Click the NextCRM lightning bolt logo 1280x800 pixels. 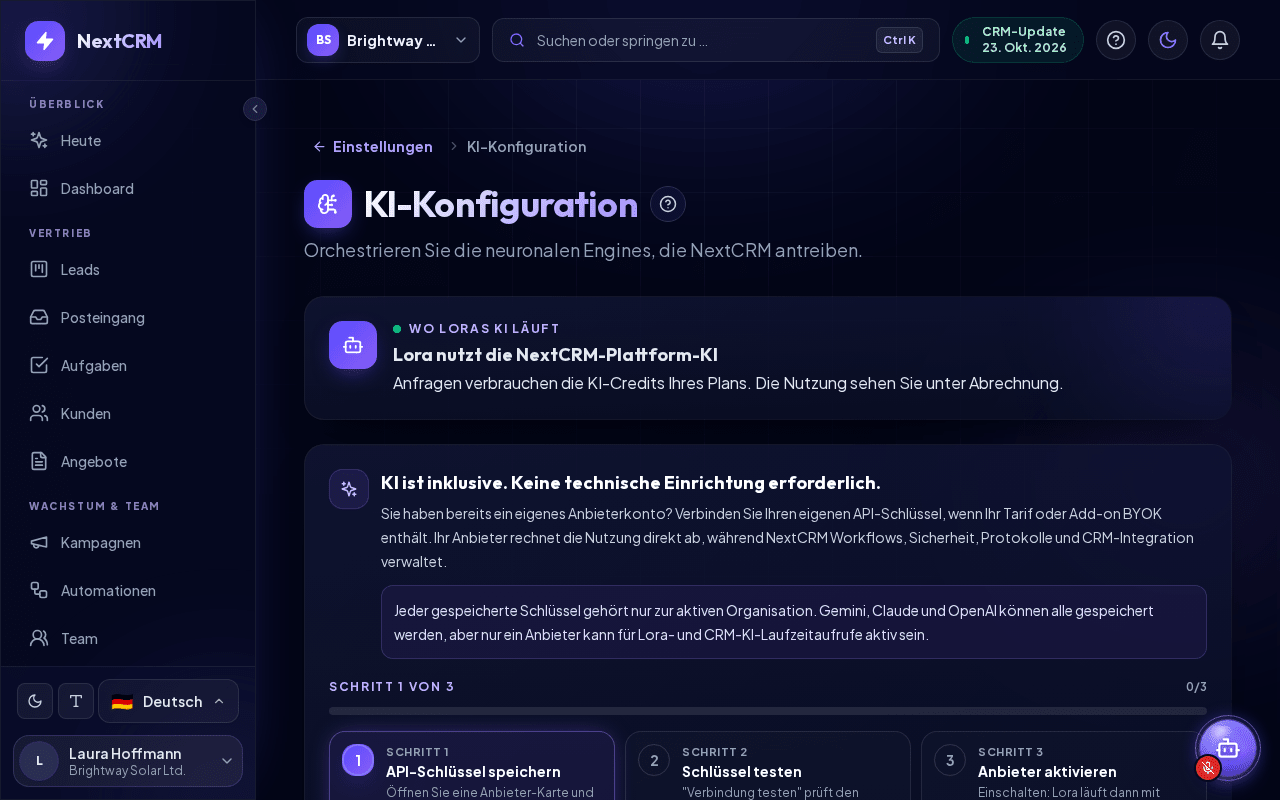click(45, 41)
